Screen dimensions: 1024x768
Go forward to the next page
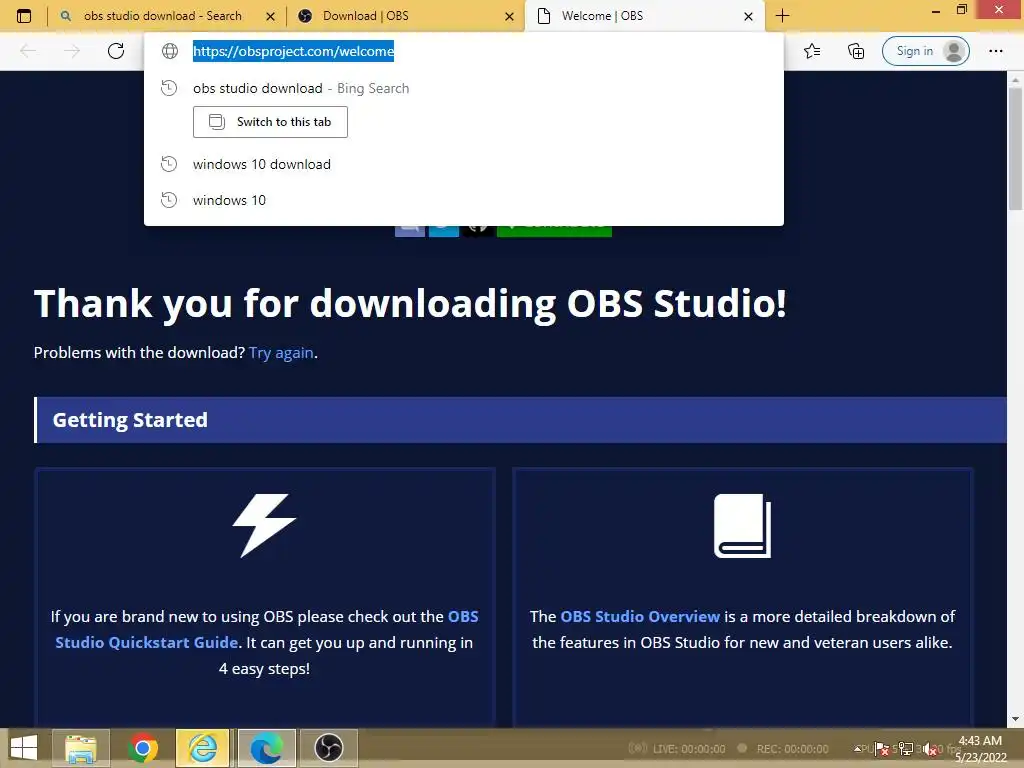coord(72,51)
